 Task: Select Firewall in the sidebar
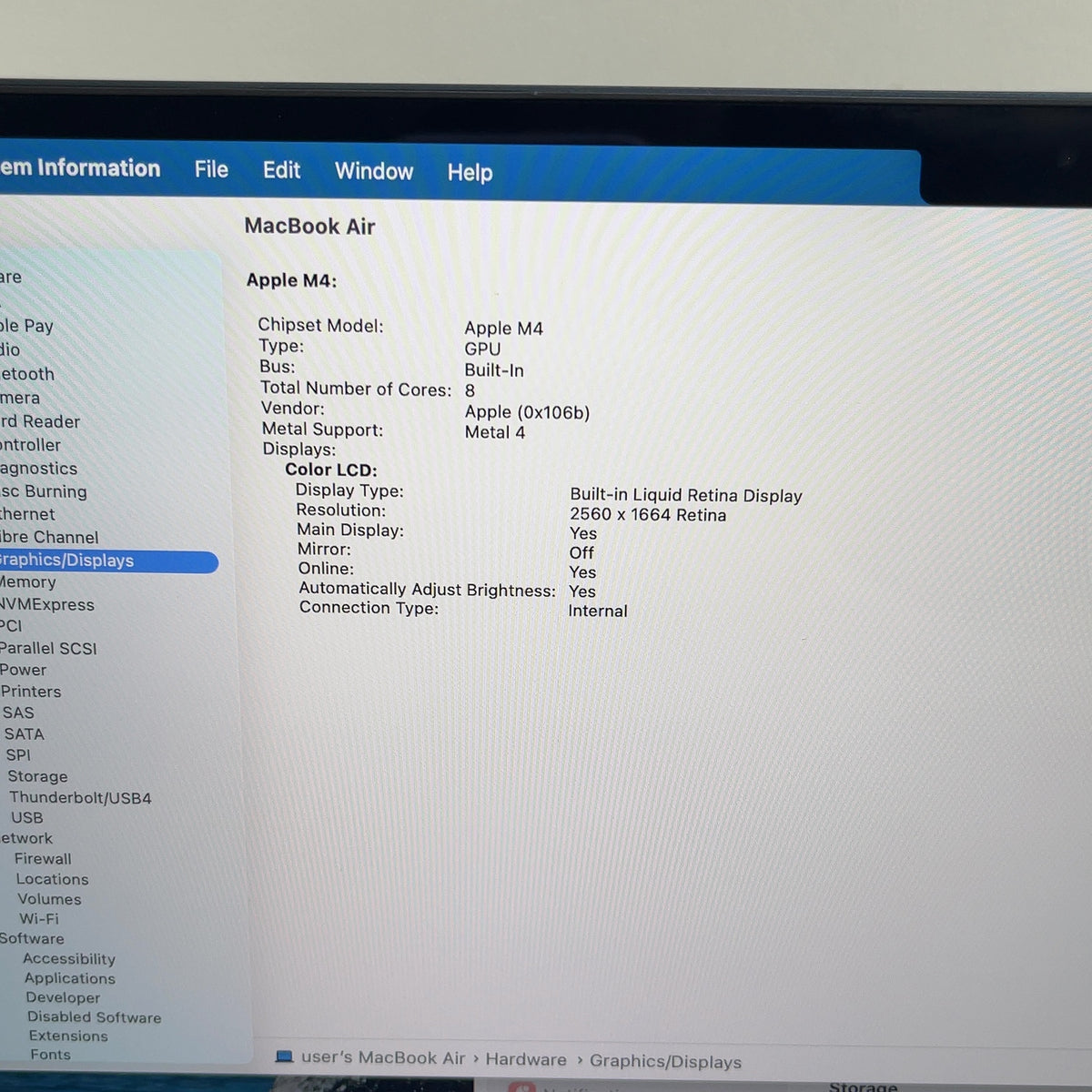pos(43,858)
